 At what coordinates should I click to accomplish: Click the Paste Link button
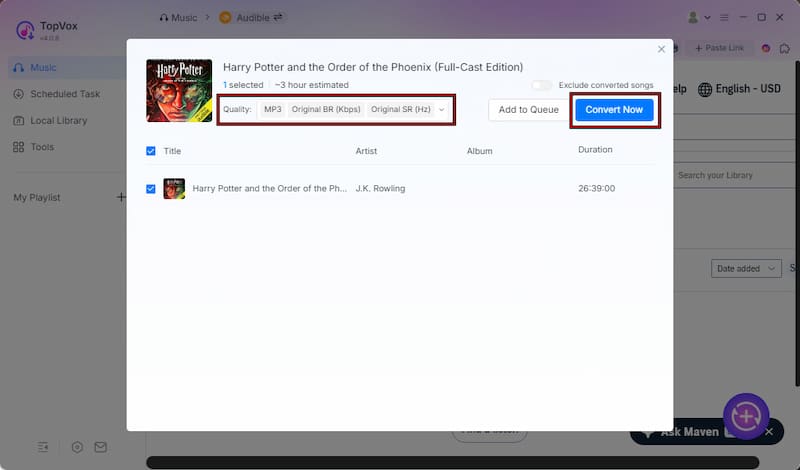(719, 48)
